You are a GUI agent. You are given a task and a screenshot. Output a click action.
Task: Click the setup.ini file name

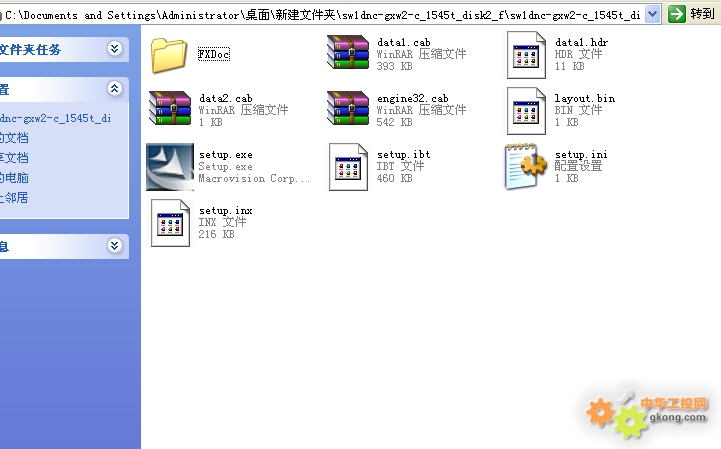(581, 155)
